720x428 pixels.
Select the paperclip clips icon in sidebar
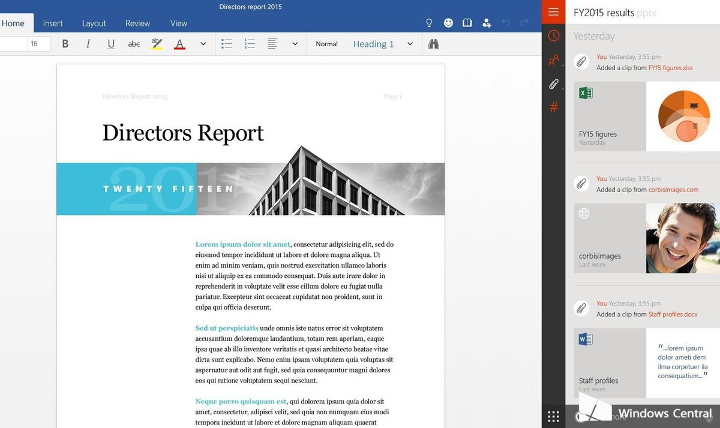point(553,84)
